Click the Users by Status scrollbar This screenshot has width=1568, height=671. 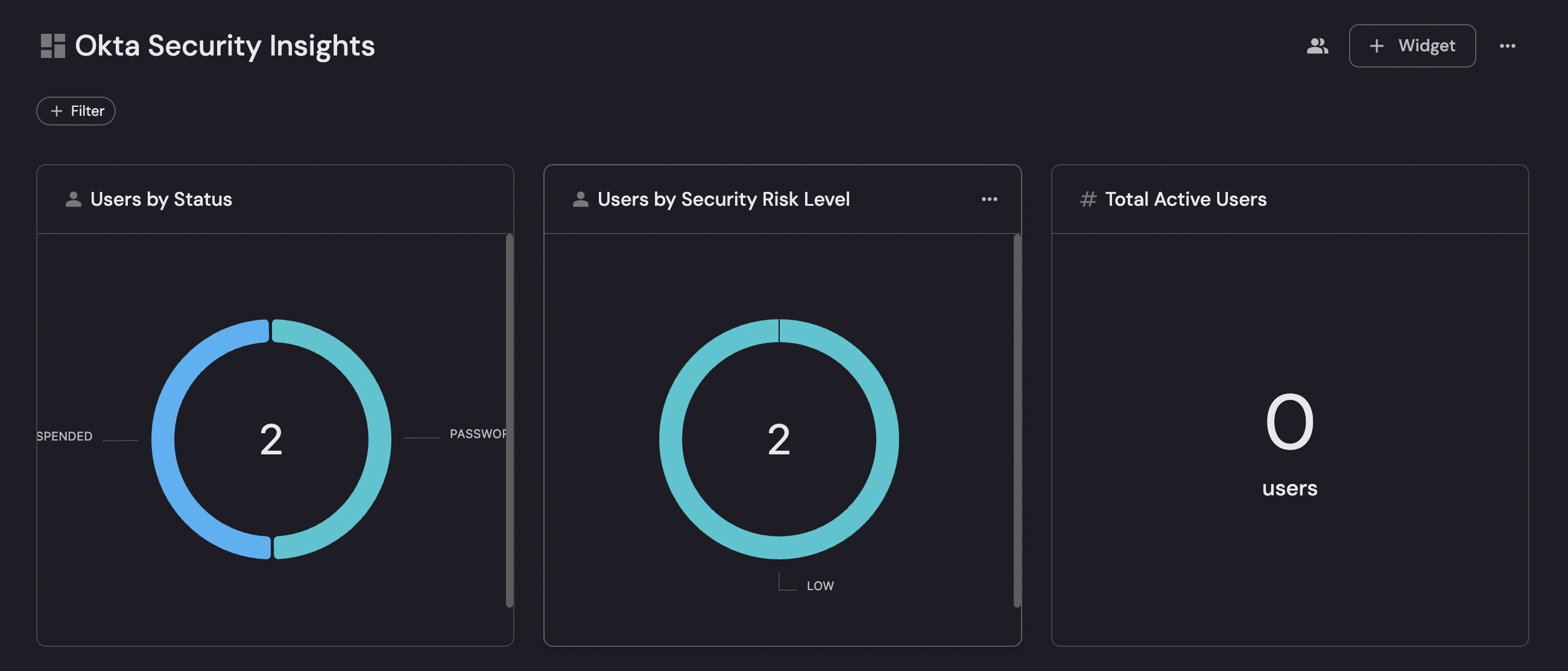pos(510,420)
